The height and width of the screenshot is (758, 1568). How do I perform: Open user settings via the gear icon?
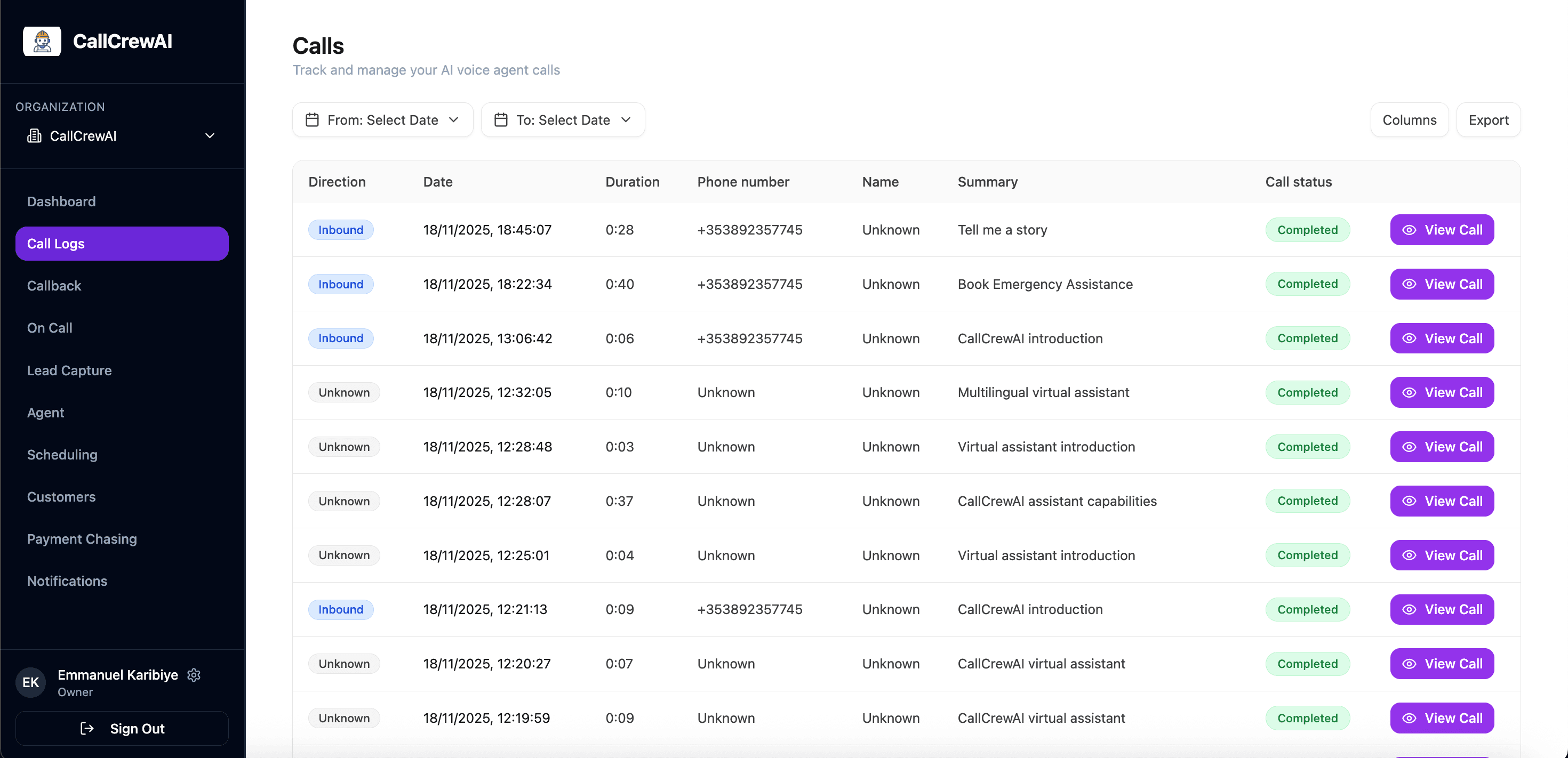click(194, 675)
